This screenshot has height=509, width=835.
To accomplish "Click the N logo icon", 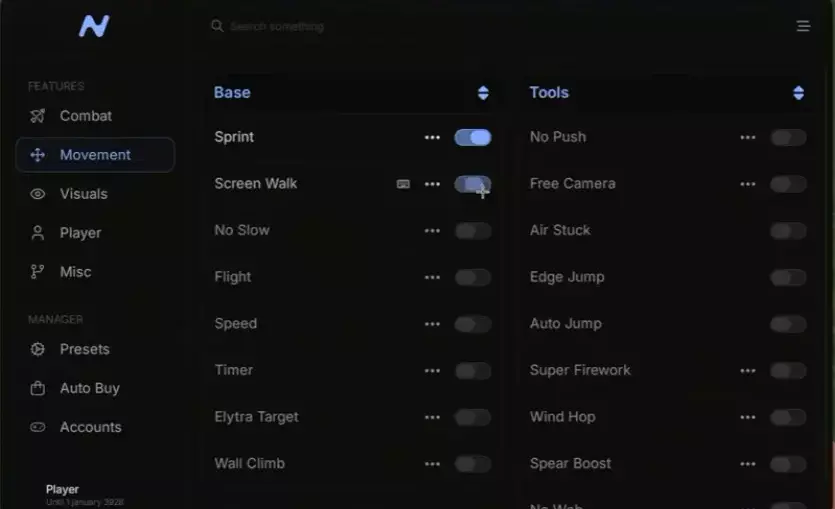I will click(94, 26).
